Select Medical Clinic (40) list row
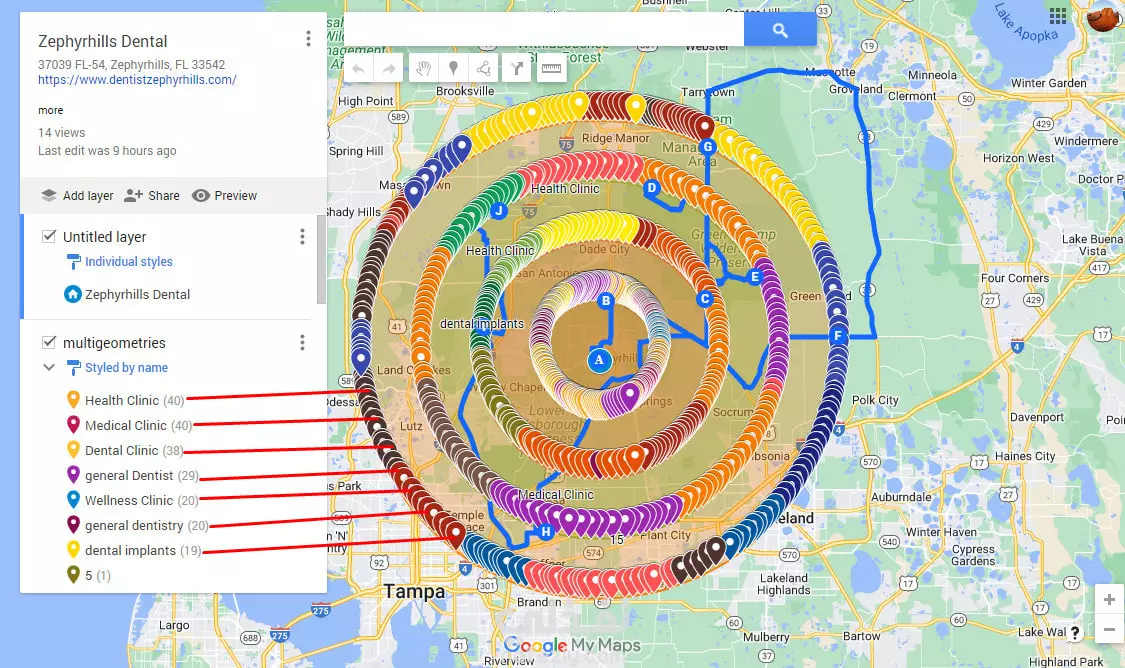Image resolution: width=1125 pixels, height=668 pixels. (x=138, y=425)
